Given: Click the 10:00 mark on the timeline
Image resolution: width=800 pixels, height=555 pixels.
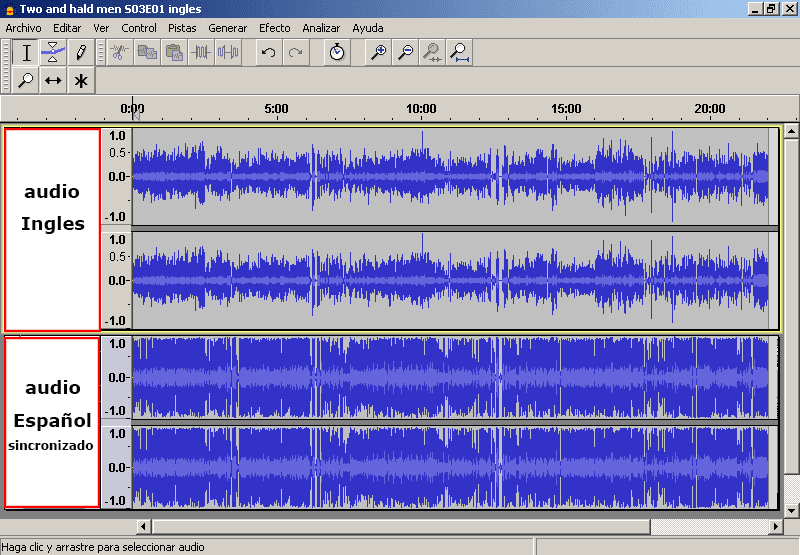Looking at the screenshot, I should pyautogui.click(x=421, y=109).
